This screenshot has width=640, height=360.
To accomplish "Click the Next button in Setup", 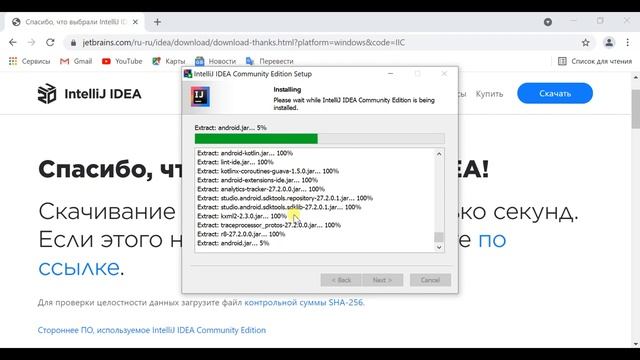I will point(382,280).
